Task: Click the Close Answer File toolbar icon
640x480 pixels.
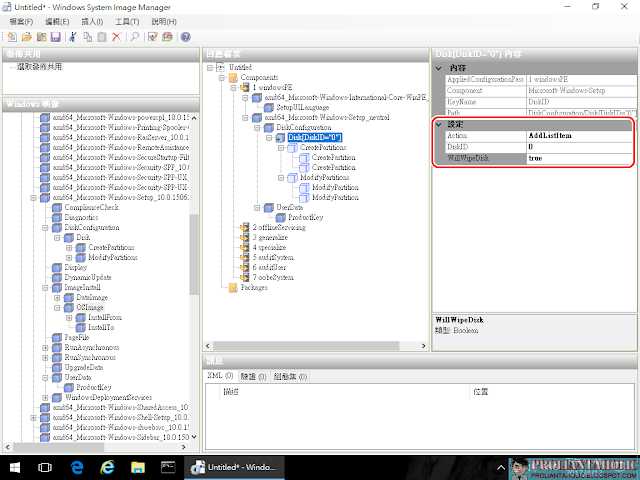Action: click(41, 37)
